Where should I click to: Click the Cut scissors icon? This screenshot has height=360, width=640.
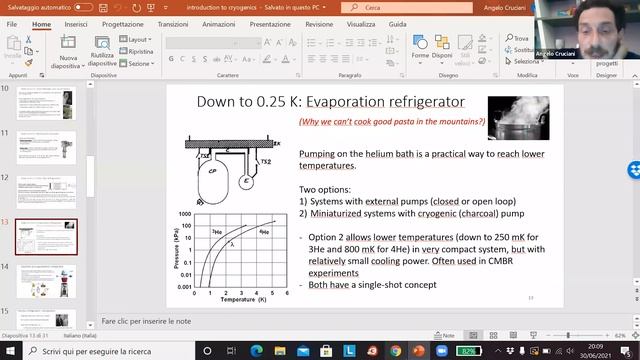pyautogui.click(x=28, y=39)
